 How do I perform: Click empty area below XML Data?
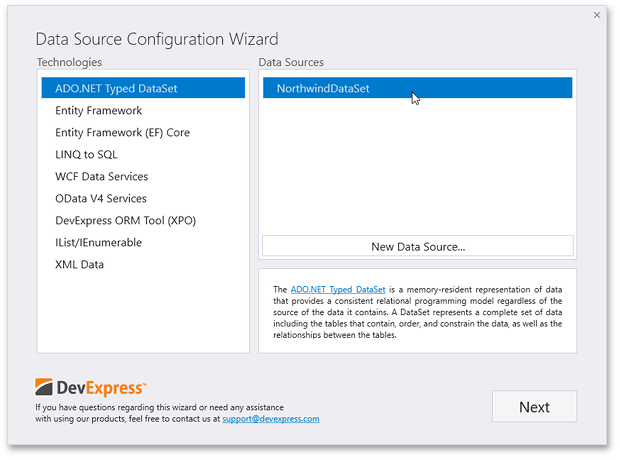coord(143,312)
